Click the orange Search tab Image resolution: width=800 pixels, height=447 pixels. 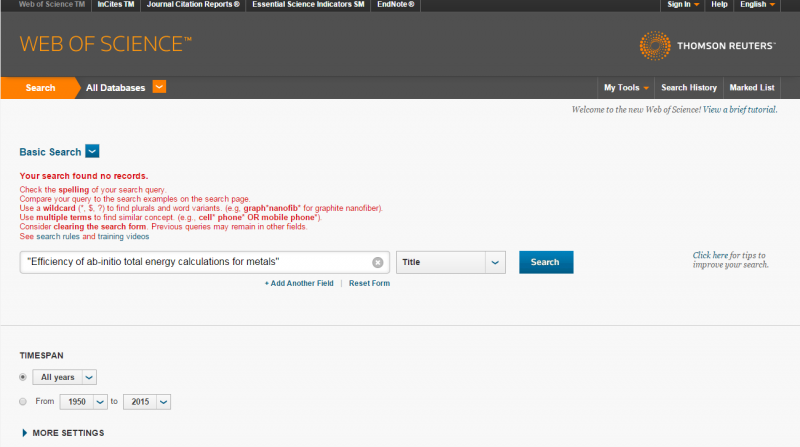pyautogui.click(x=40, y=88)
